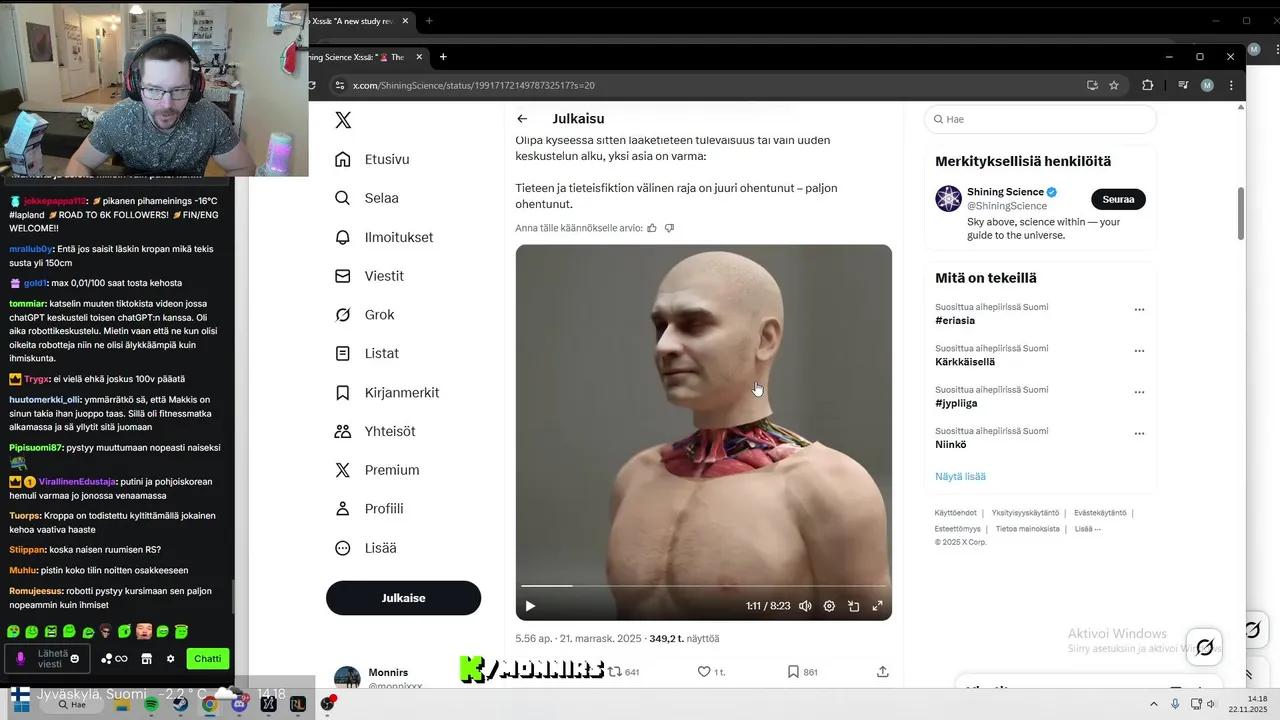Screen dimensions: 1280x720
Task: Click the Chatti send button
Action: pyautogui.click(x=207, y=659)
